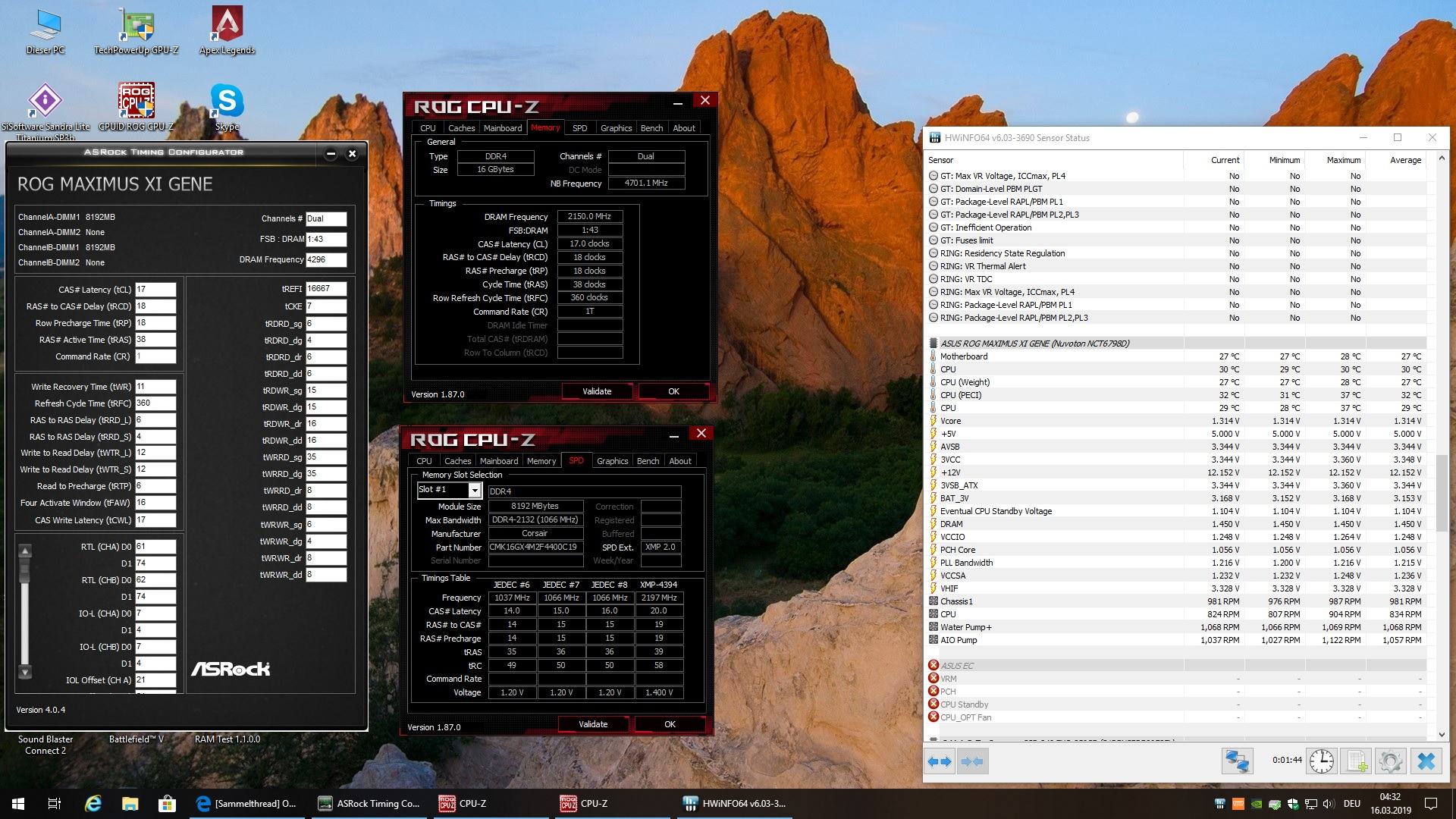Open Bench tab in lower CPU-Z window
The image size is (1456, 819).
tap(648, 461)
